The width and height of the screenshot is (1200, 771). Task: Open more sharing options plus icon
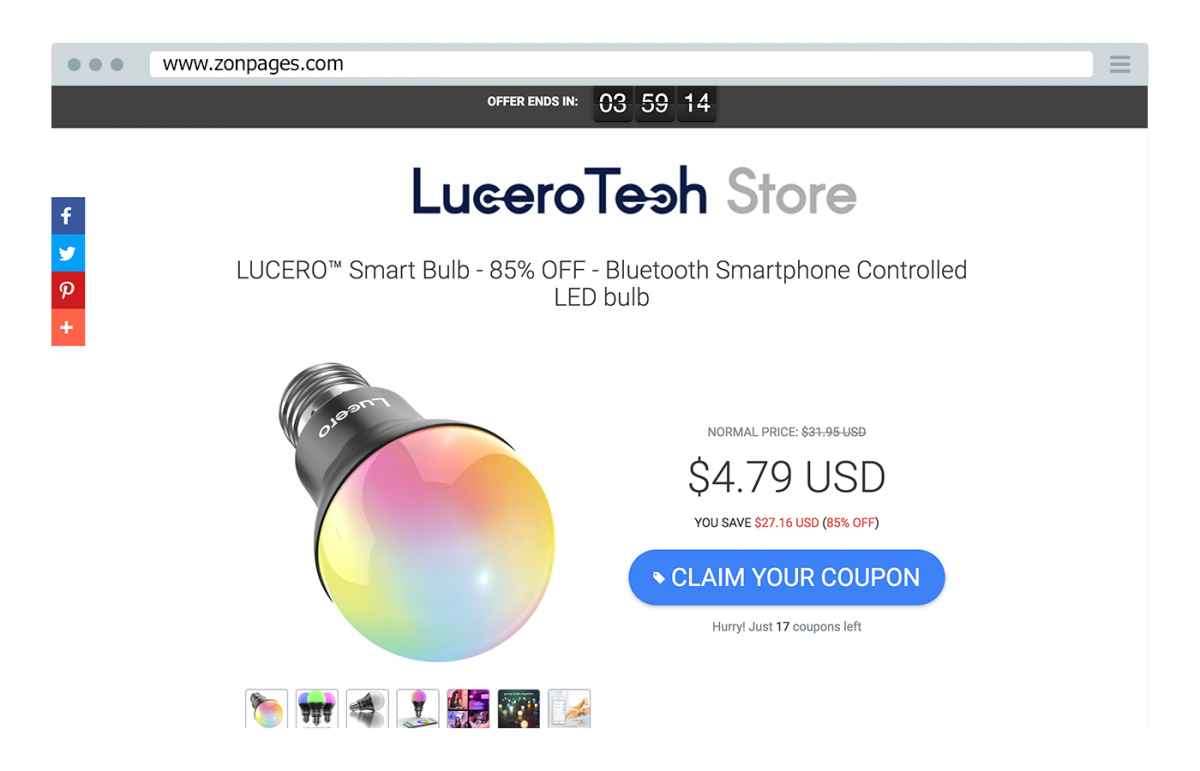(68, 327)
